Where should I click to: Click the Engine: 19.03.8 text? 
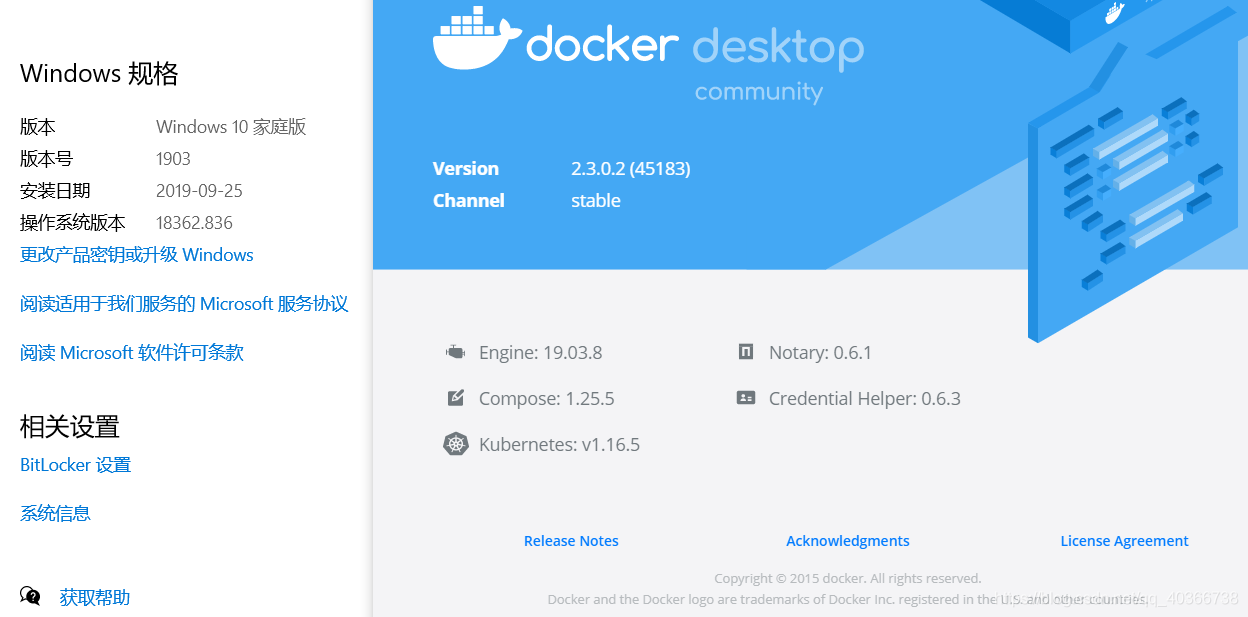click(x=541, y=353)
